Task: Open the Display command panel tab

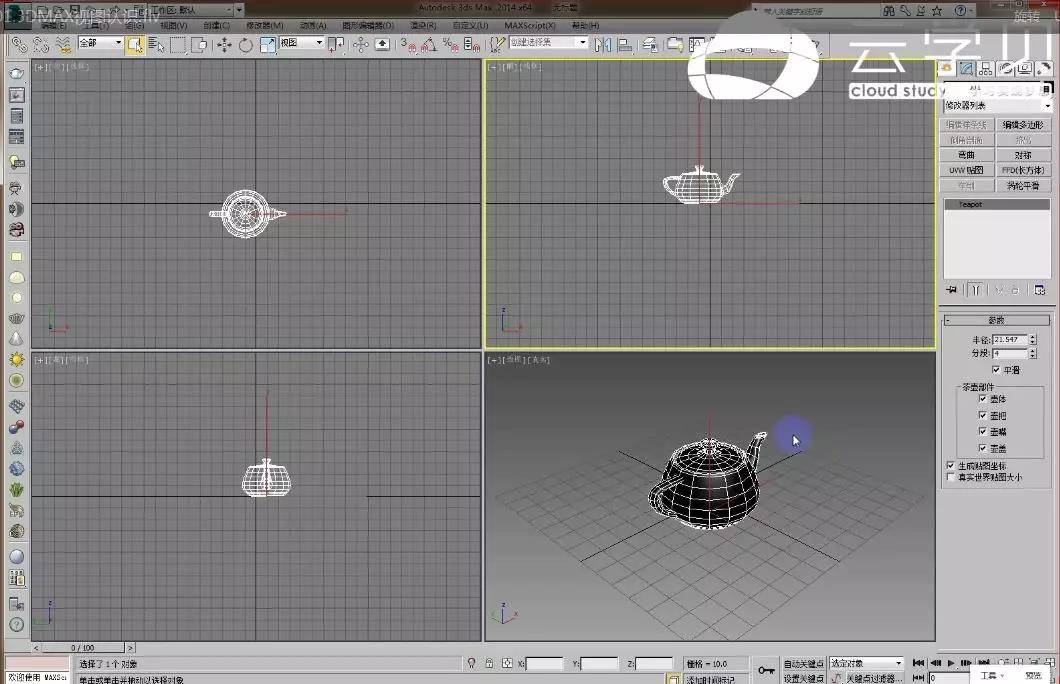Action: pyautogui.click(x=1025, y=68)
